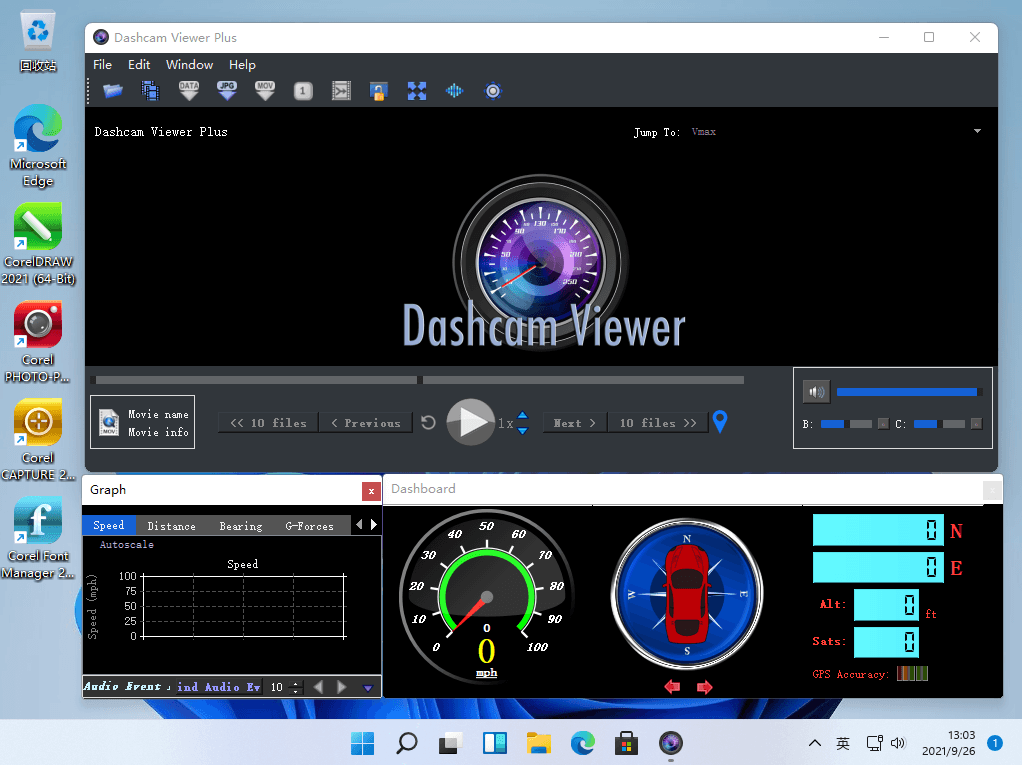Open the Edit menu
Screen dimensions: 1022x765
coord(139,65)
